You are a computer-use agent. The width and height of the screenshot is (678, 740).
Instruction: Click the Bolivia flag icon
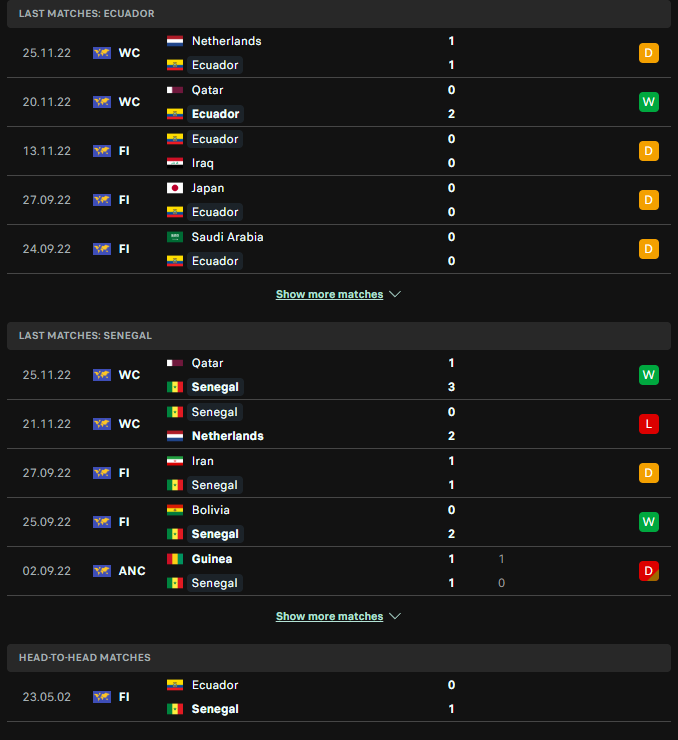point(175,510)
